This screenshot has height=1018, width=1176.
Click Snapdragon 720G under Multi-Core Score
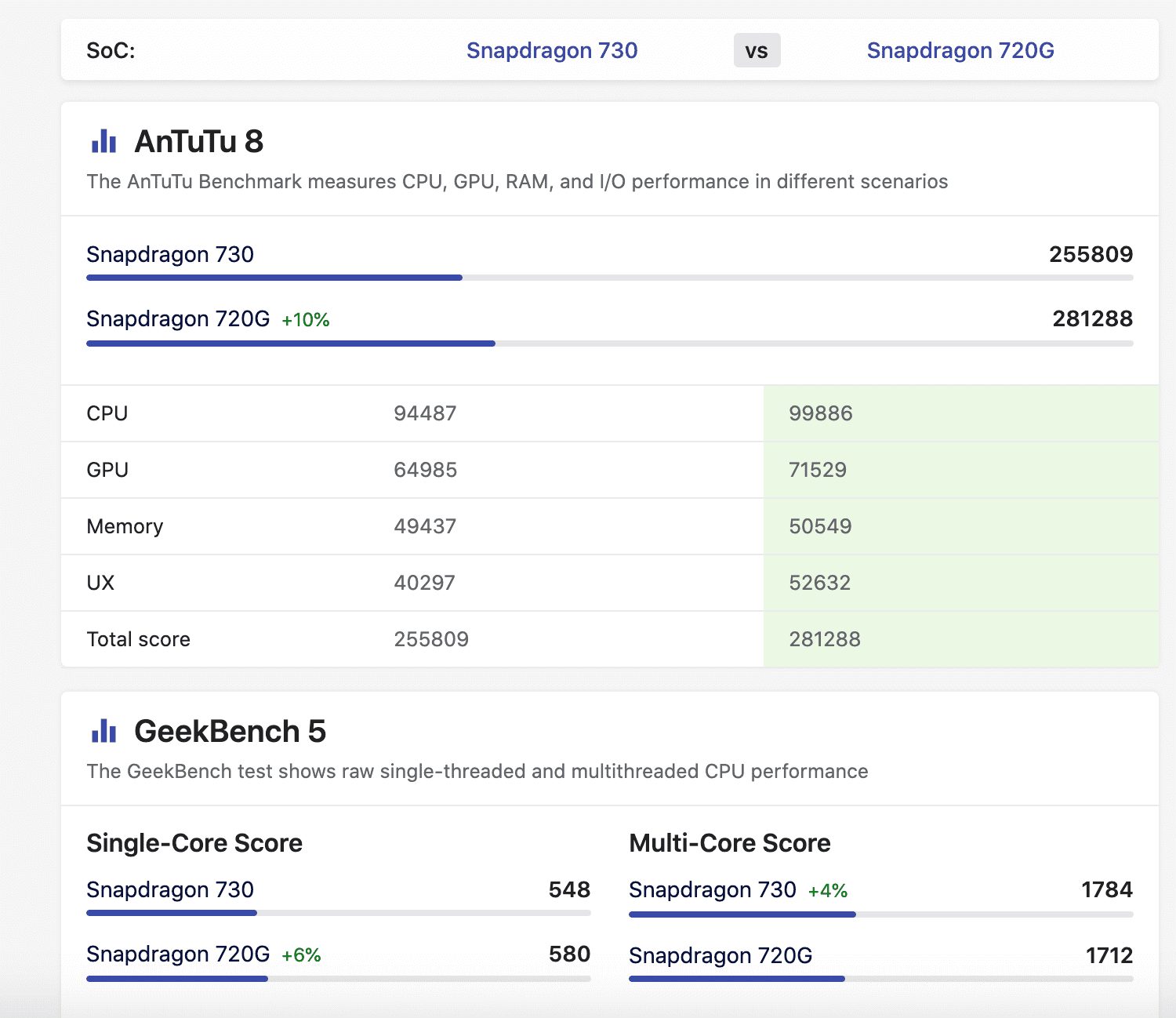tap(720, 956)
